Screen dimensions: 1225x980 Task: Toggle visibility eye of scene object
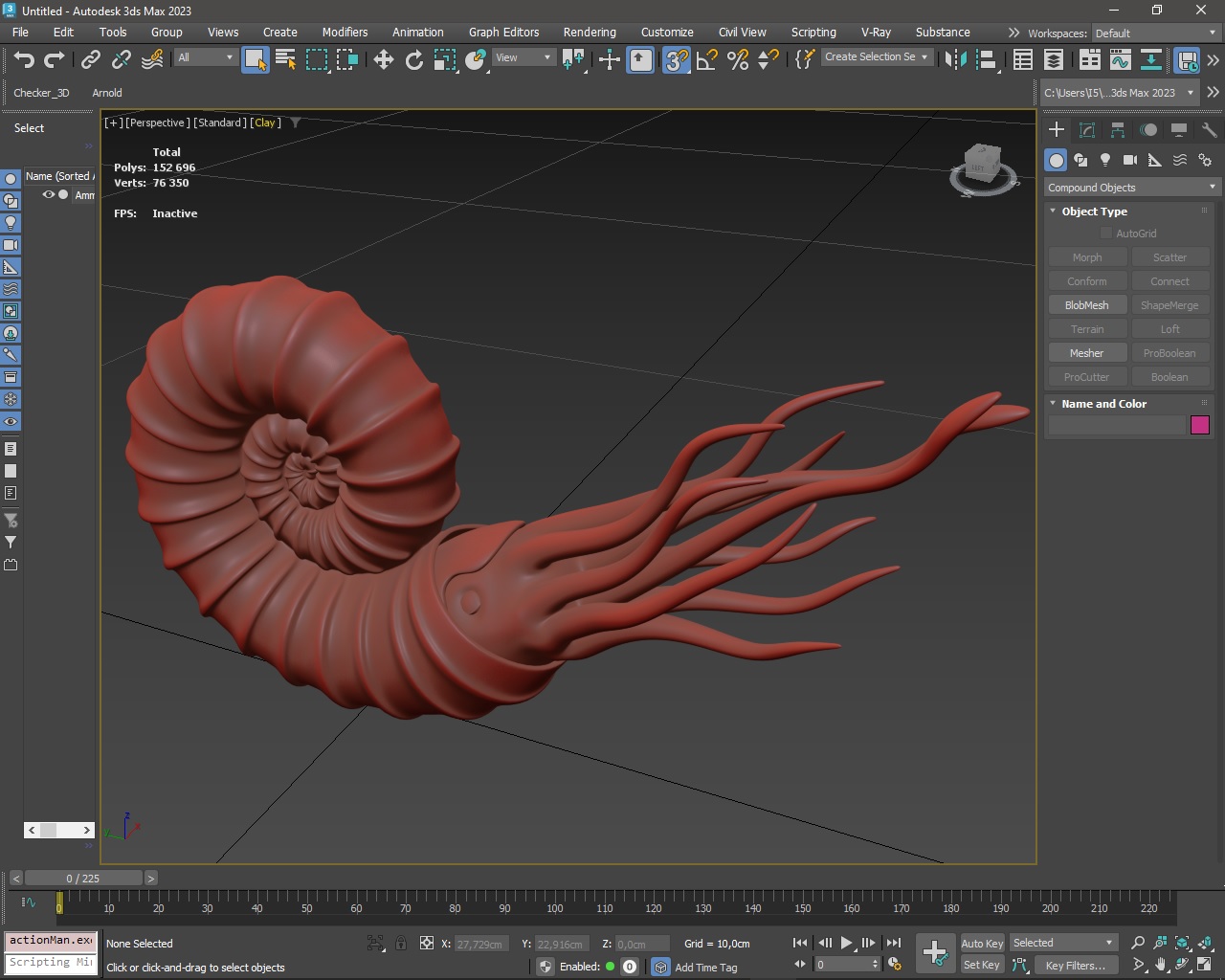[x=48, y=194]
